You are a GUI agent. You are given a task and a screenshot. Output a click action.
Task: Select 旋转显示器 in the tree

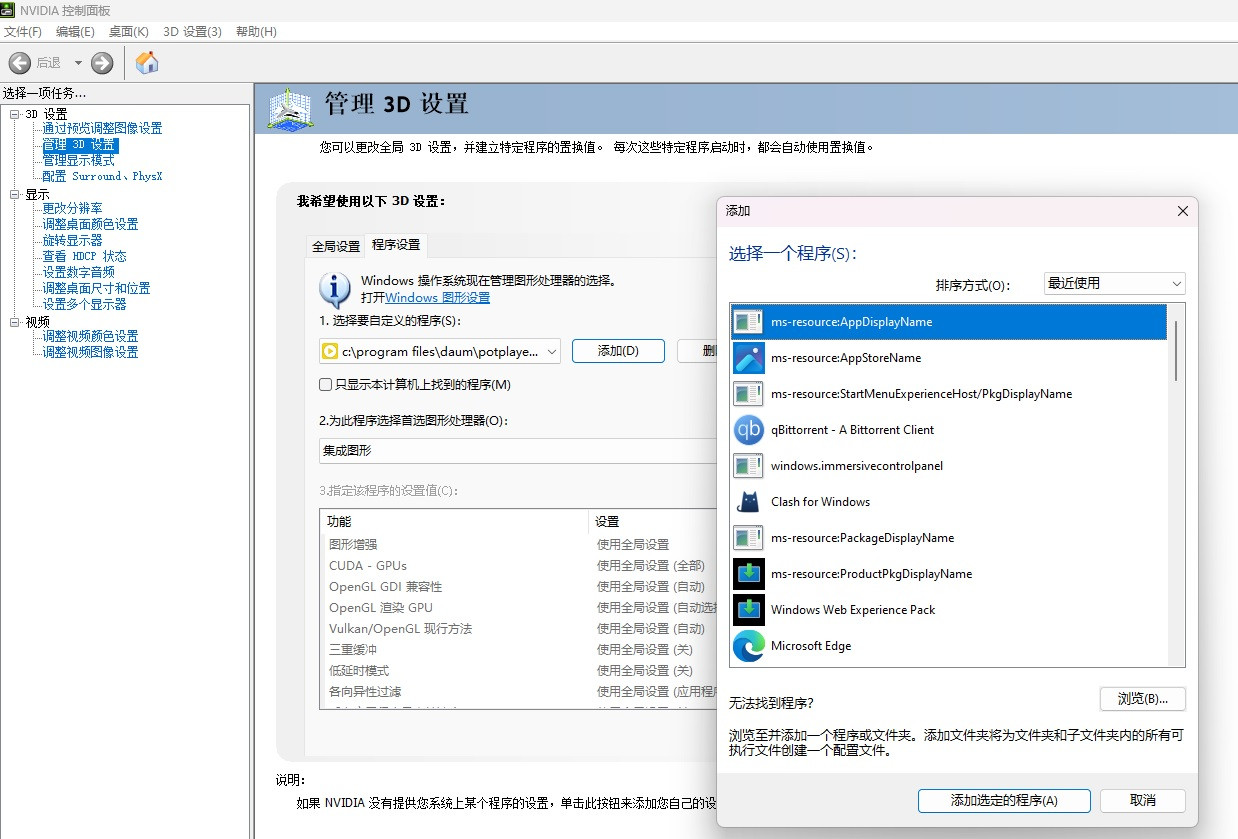coord(72,240)
